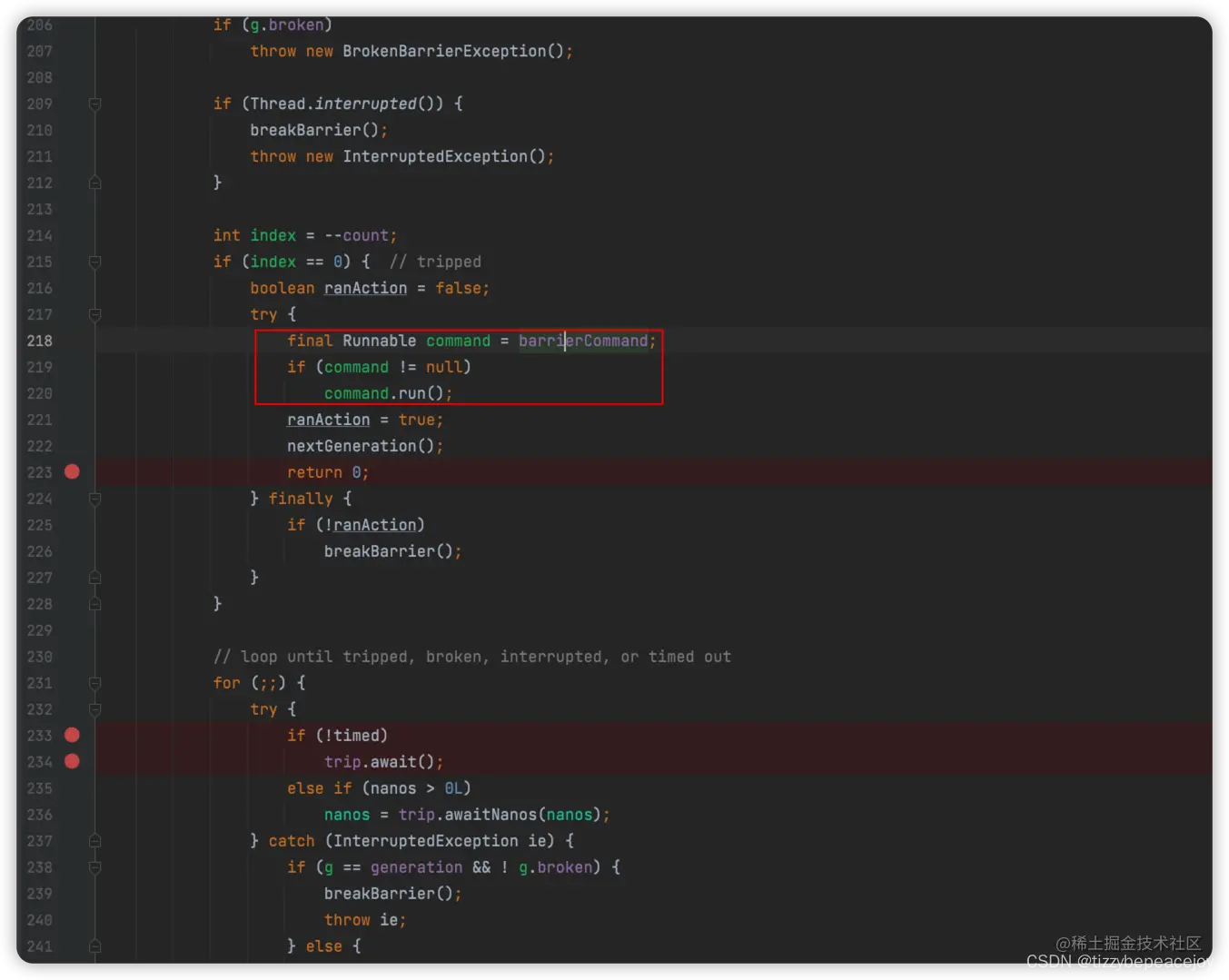1229x980 pixels.
Task: Collapse the if Thread.interrupted block at line 209
Action: tap(94, 104)
